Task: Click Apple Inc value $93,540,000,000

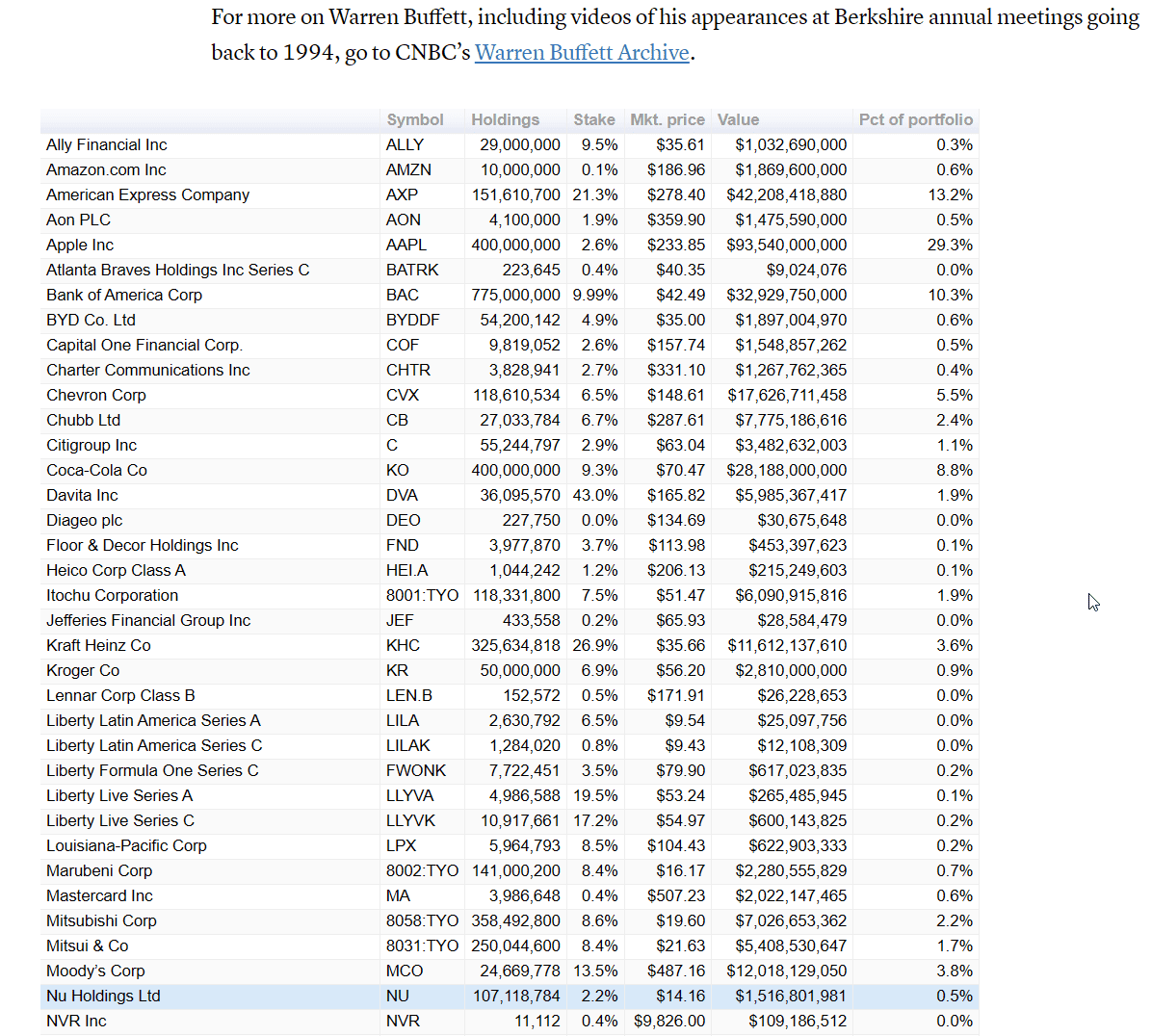Action: 786,246
